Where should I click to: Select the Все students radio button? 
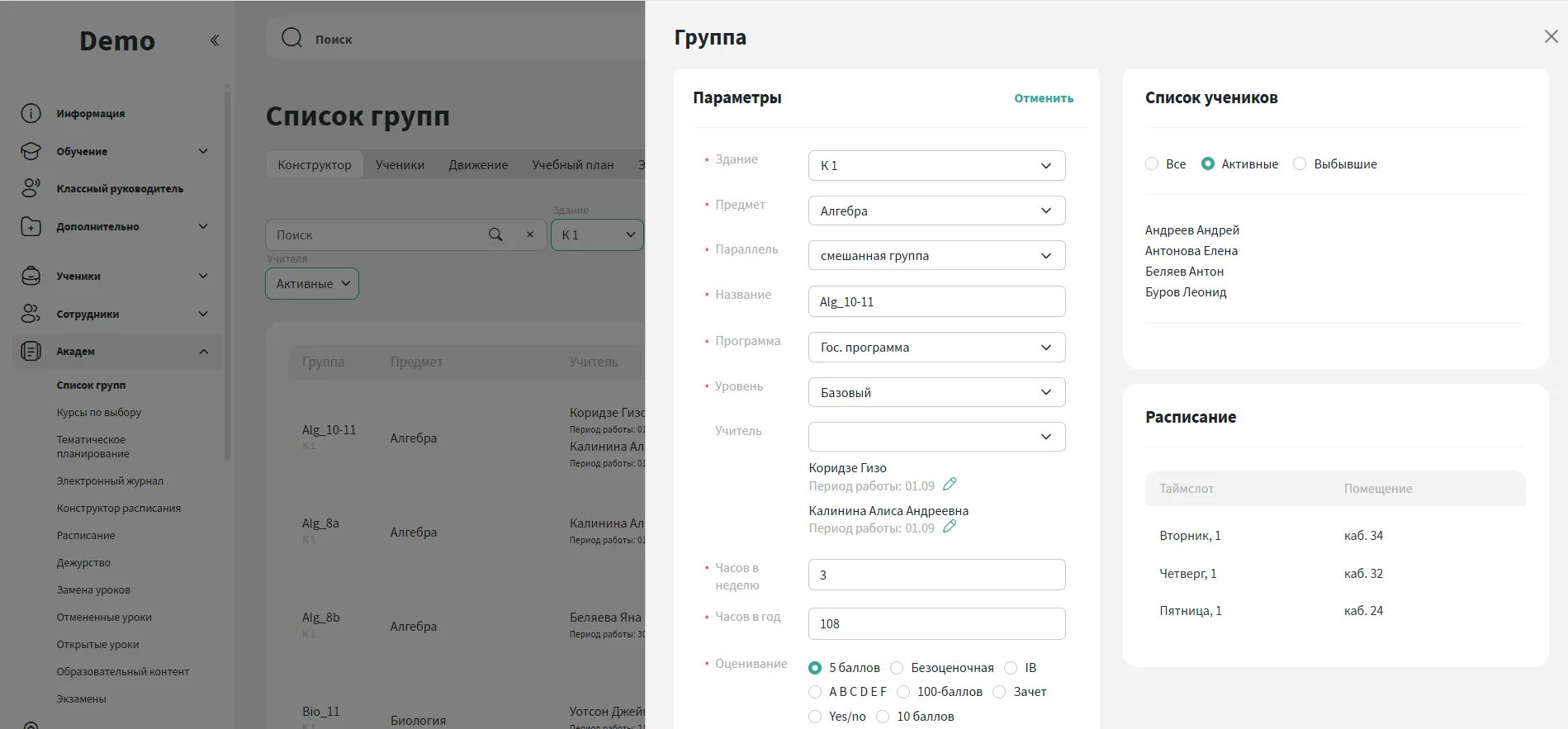point(1152,163)
